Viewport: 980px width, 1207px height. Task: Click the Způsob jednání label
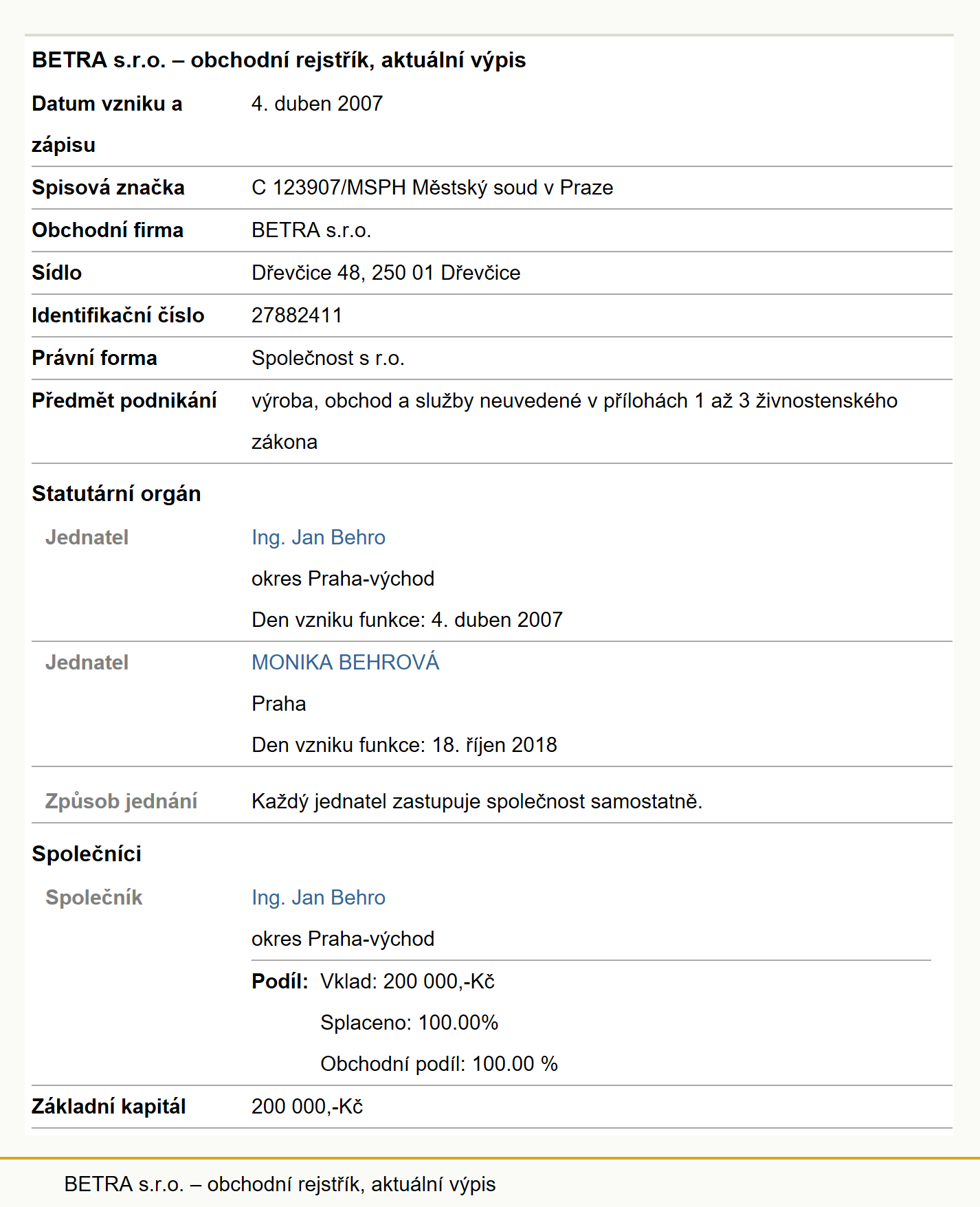[x=121, y=801]
